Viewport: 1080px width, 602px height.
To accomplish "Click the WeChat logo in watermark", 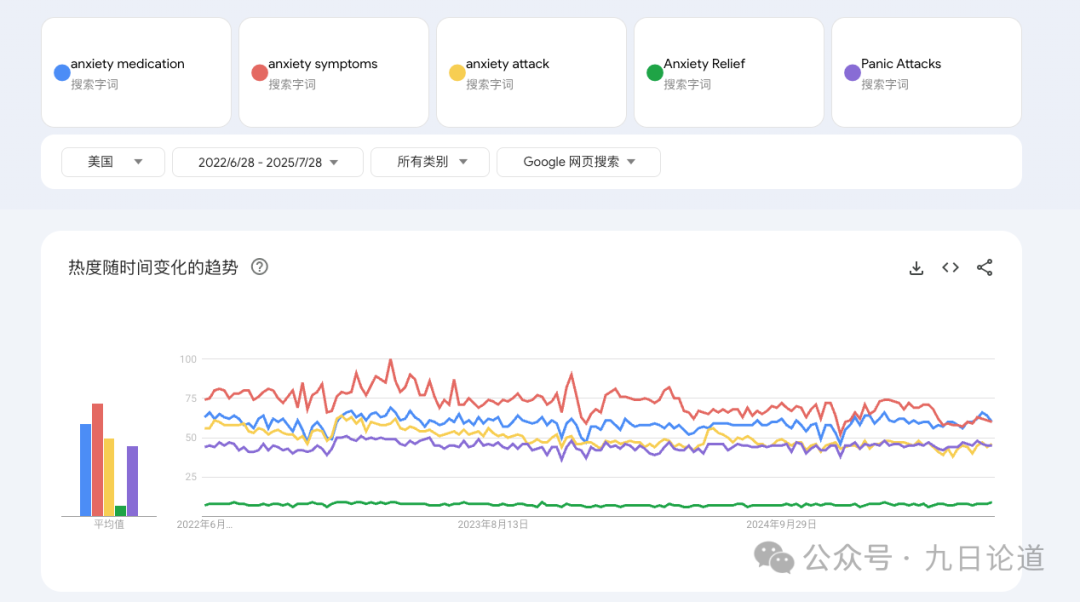I will pyautogui.click(x=774, y=557).
